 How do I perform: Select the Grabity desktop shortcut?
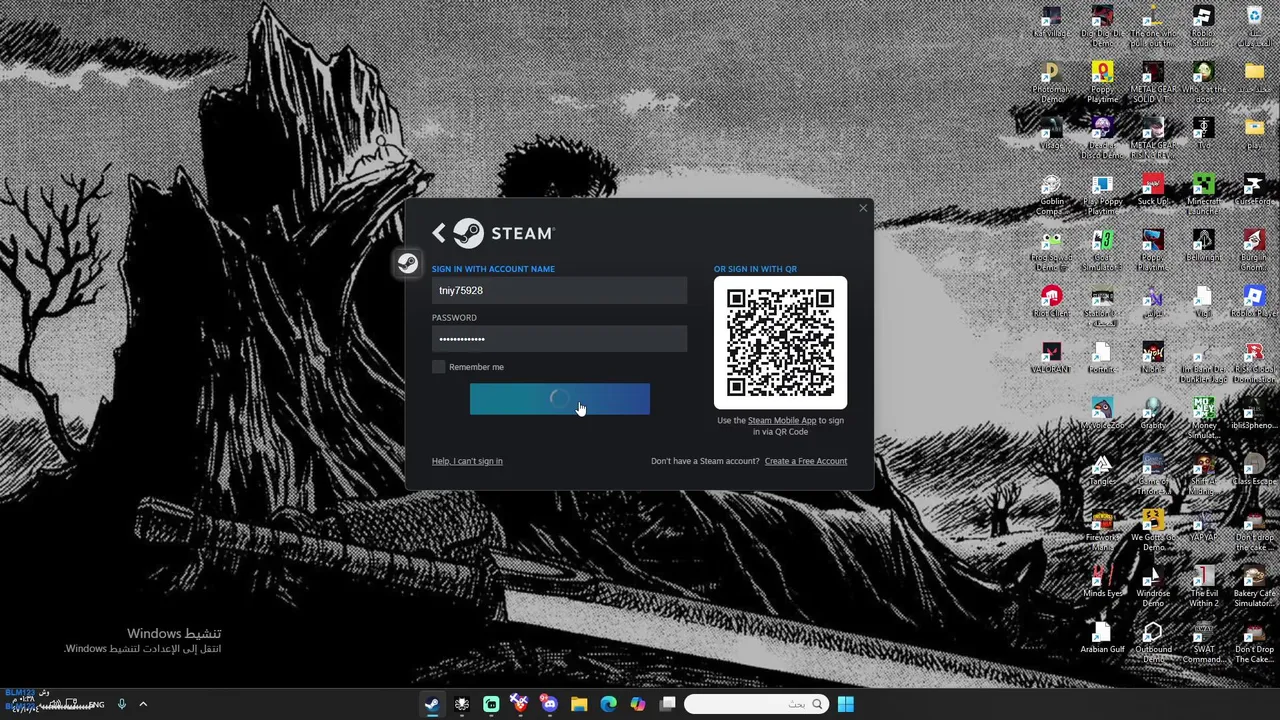1153,414
